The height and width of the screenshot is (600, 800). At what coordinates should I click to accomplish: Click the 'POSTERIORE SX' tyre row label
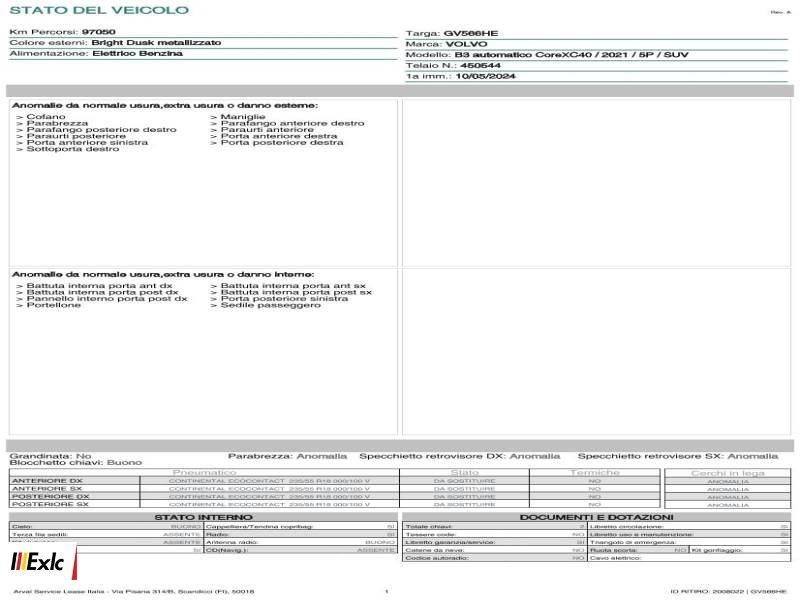pyautogui.click(x=50, y=504)
